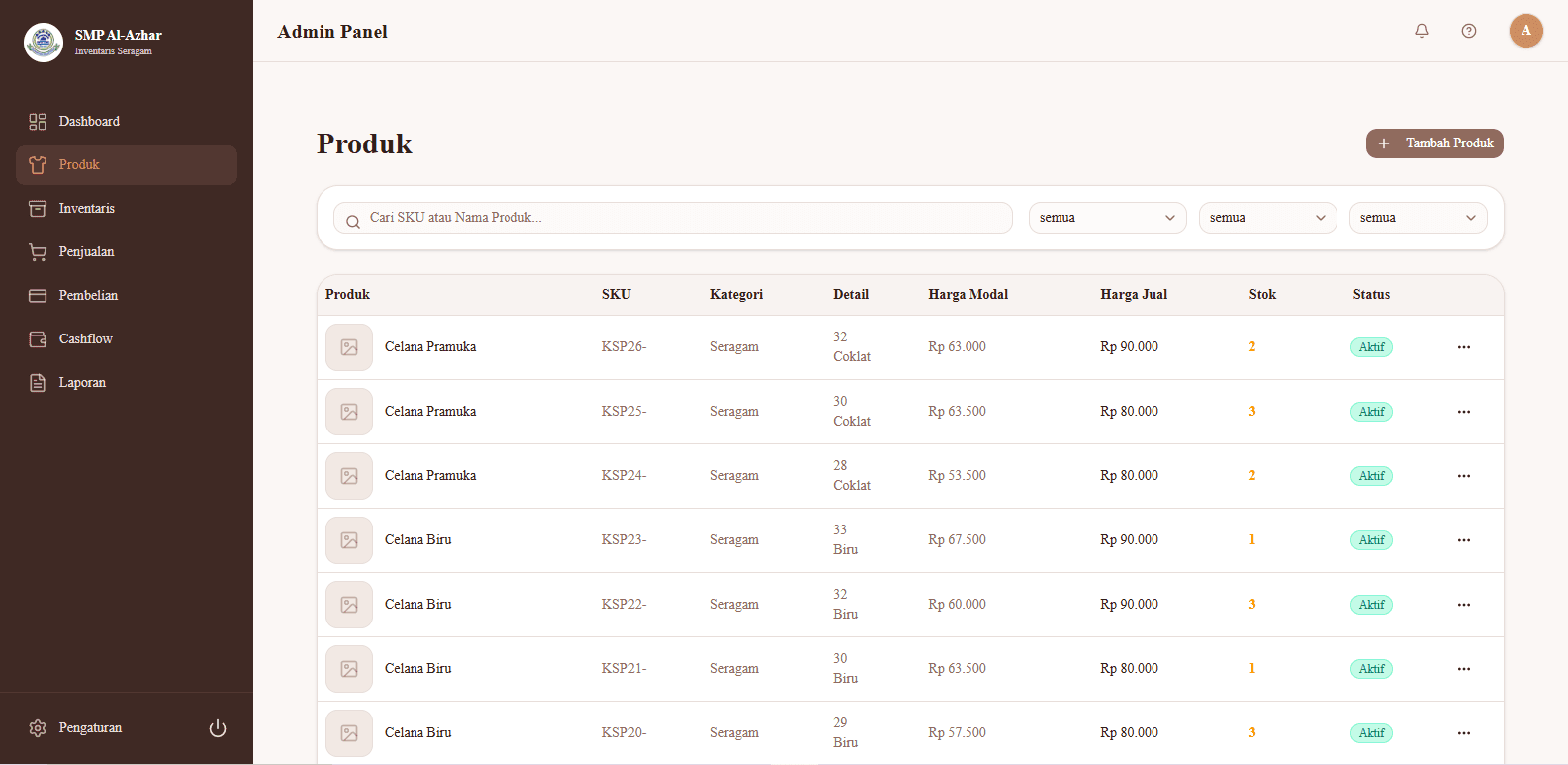Open the more actions menu for SKU KSP26-
The image size is (1568, 765).
point(1464,347)
